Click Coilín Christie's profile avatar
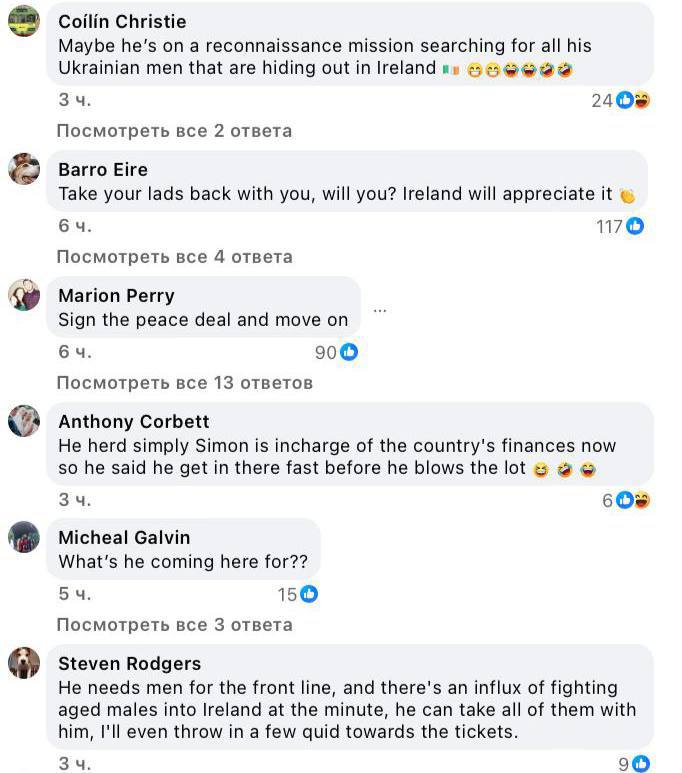 [x=24, y=21]
